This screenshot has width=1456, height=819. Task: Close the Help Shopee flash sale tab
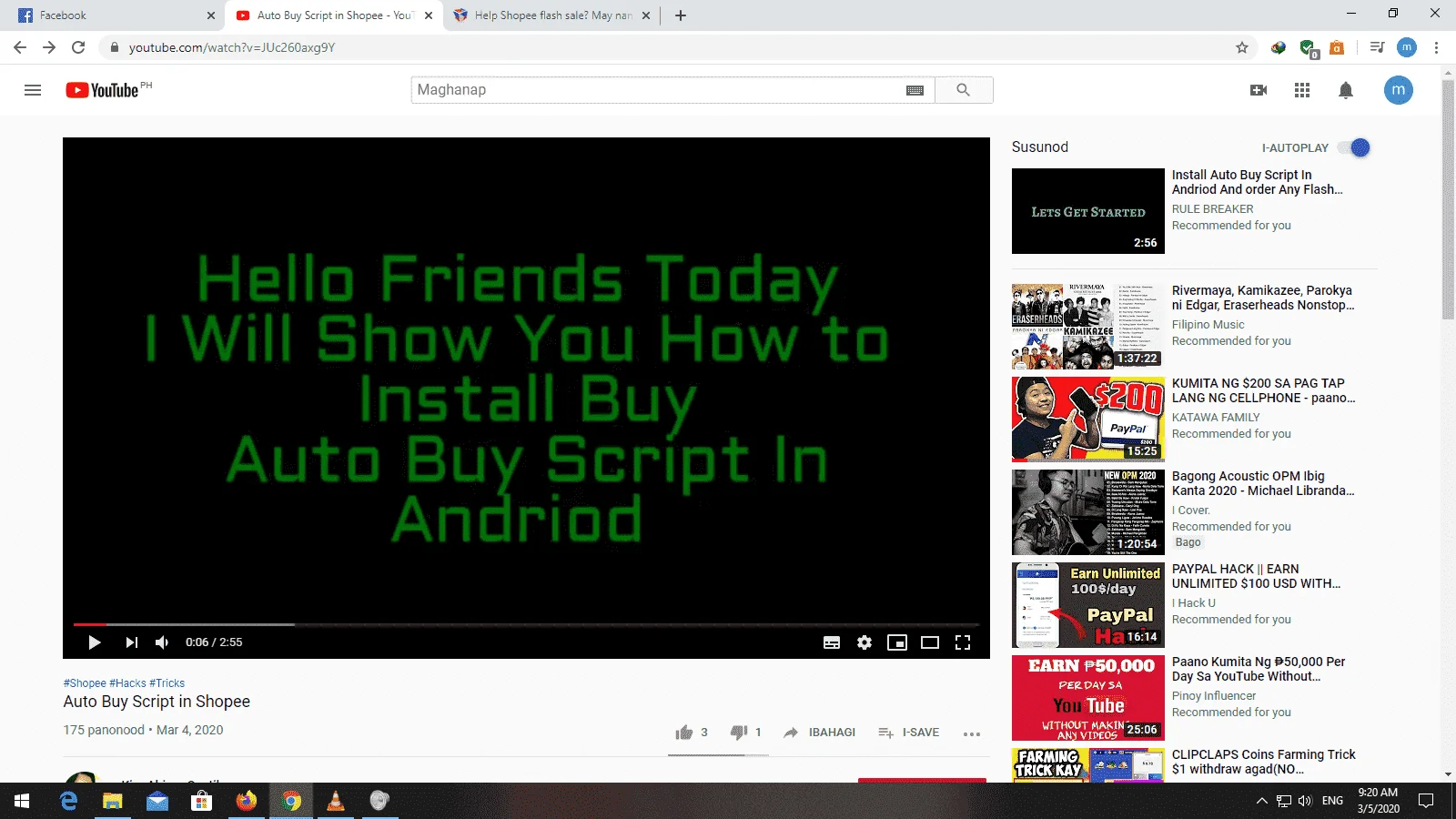coord(646,15)
